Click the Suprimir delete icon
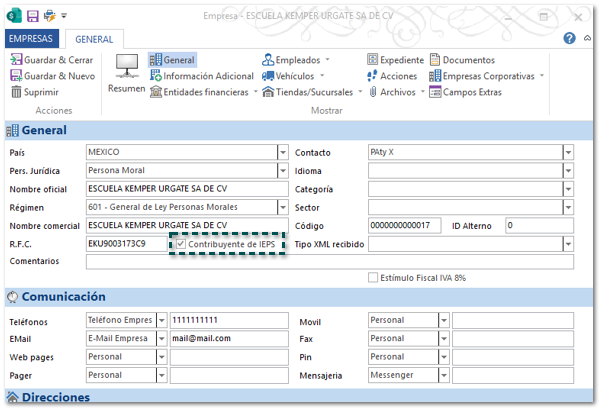602x411 pixels. [17, 92]
